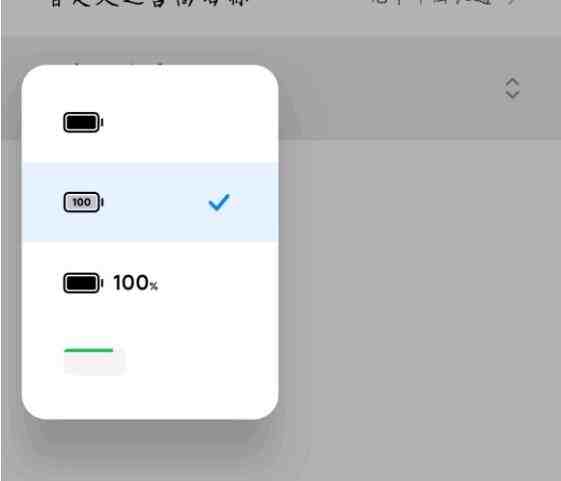Click the green progress line indicator
The height and width of the screenshot is (481, 561).
pyautogui.click(x=89, y=350)
